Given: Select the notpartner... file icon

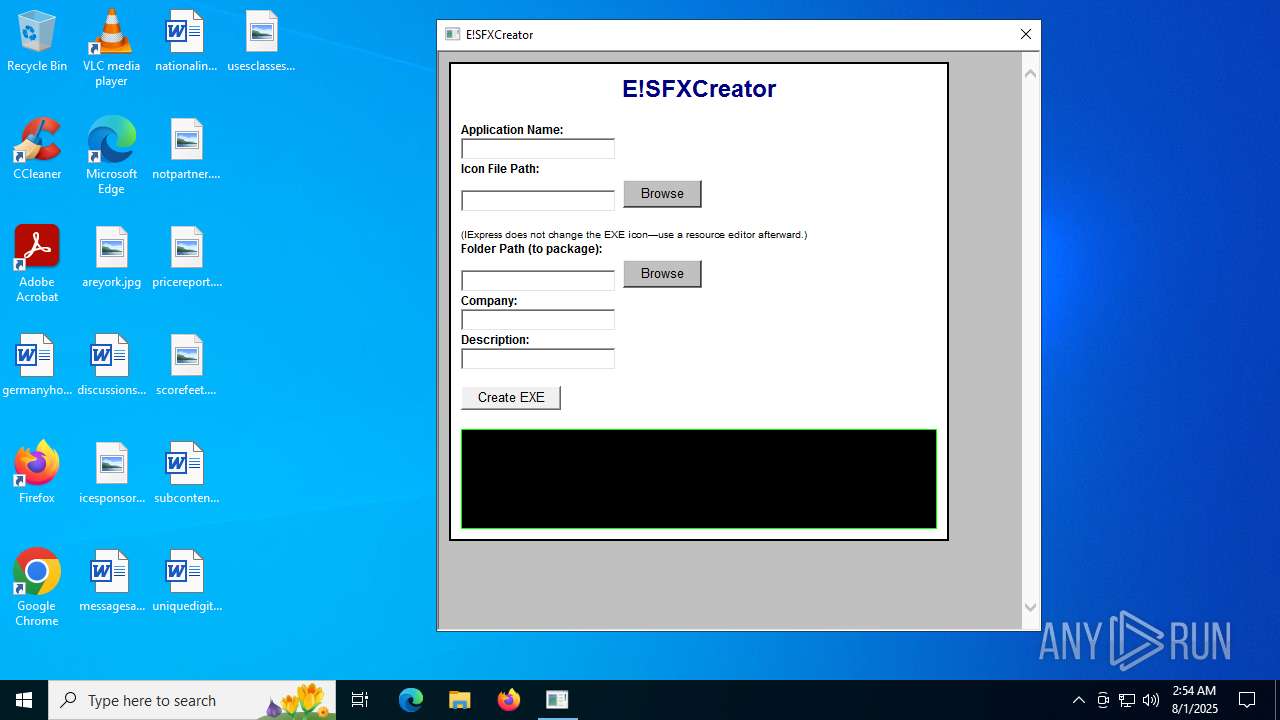Looking at the screenshot, I should point(186,150).
